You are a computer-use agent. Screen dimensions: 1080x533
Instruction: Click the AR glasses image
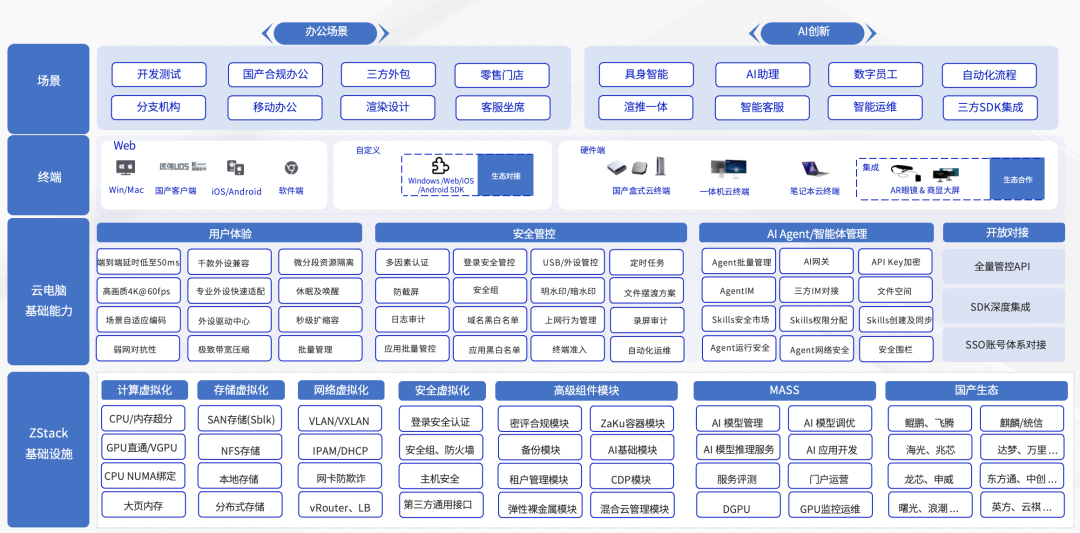(905, 171)
